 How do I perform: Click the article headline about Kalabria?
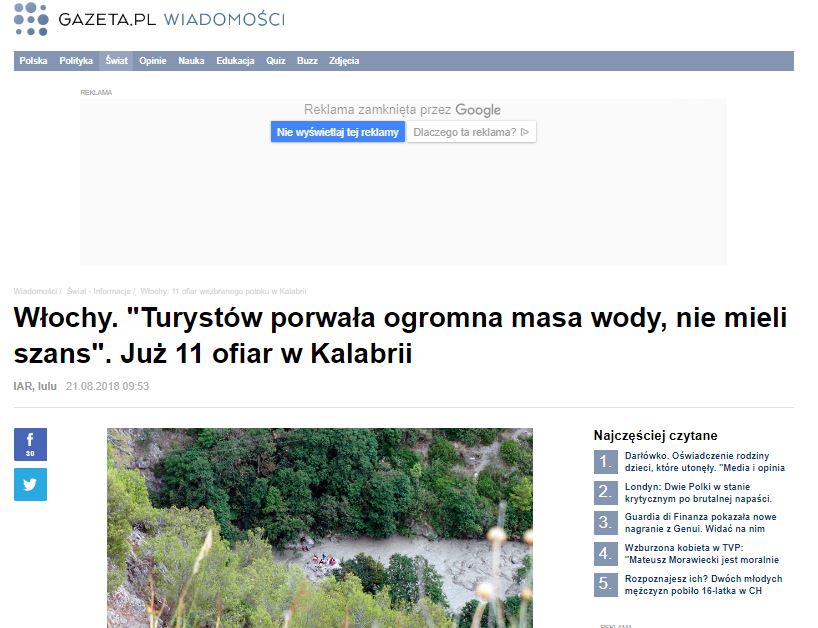(x=400, y=335)
